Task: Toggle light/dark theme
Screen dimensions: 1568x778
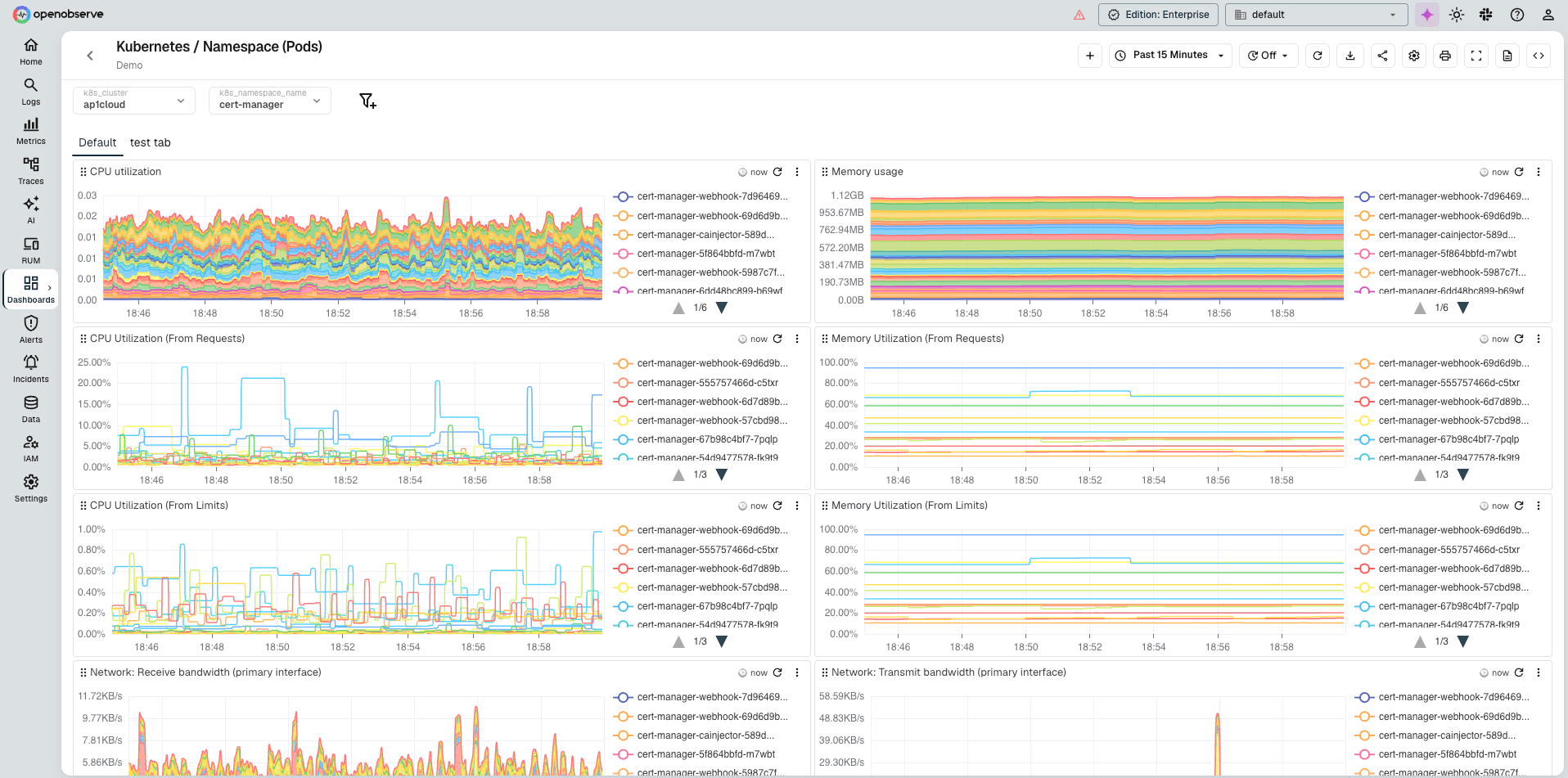Action: 1457,15
